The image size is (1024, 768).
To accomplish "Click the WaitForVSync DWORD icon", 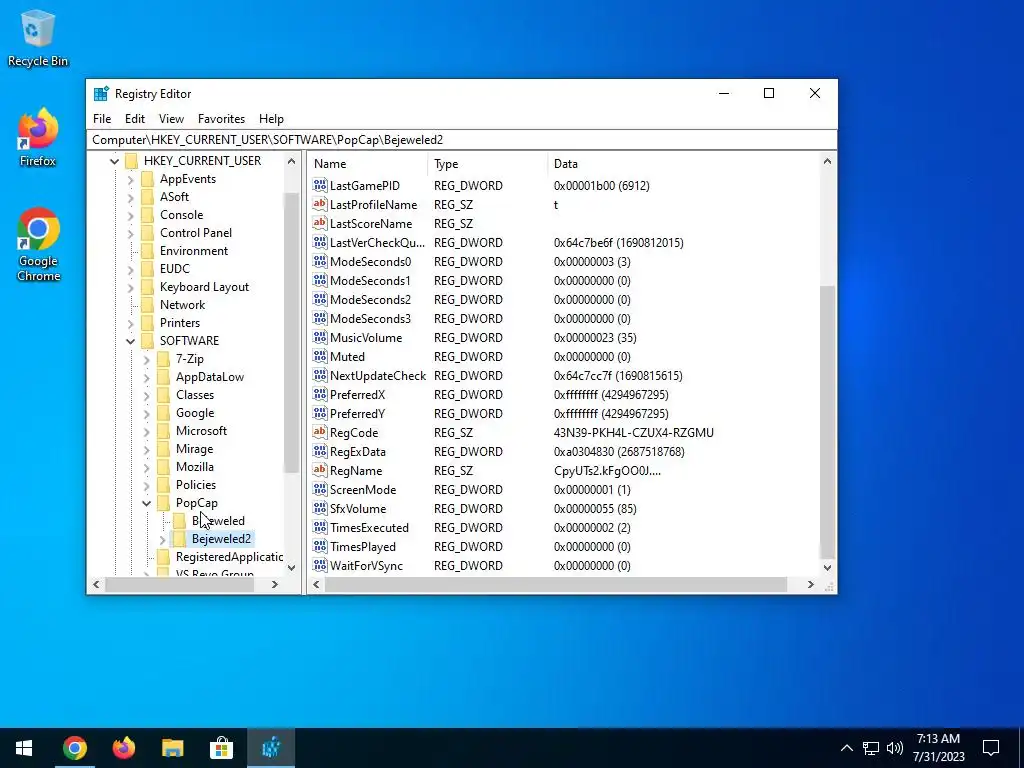I will (x=319, y=566).
